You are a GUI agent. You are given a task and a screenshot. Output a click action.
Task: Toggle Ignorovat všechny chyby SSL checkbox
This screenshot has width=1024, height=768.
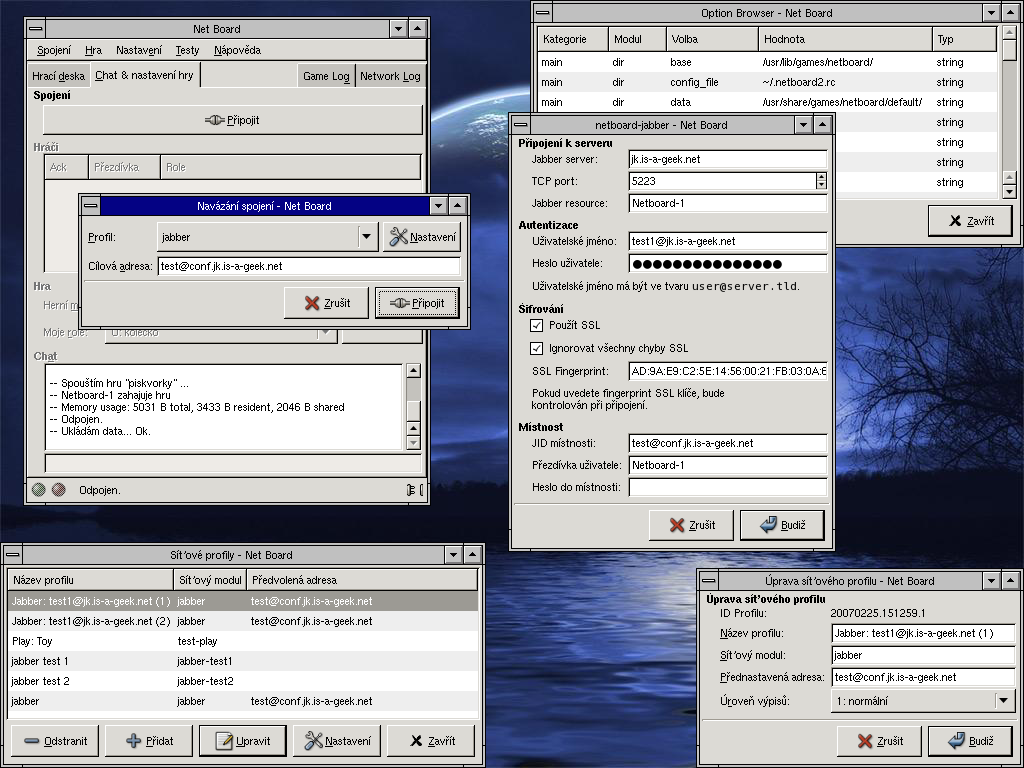537,349
